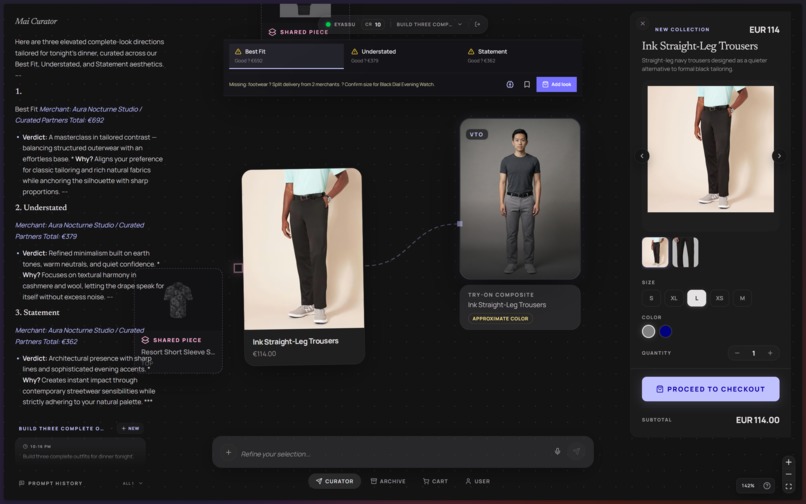Click the Refine your selection input field

click(394, 454)
